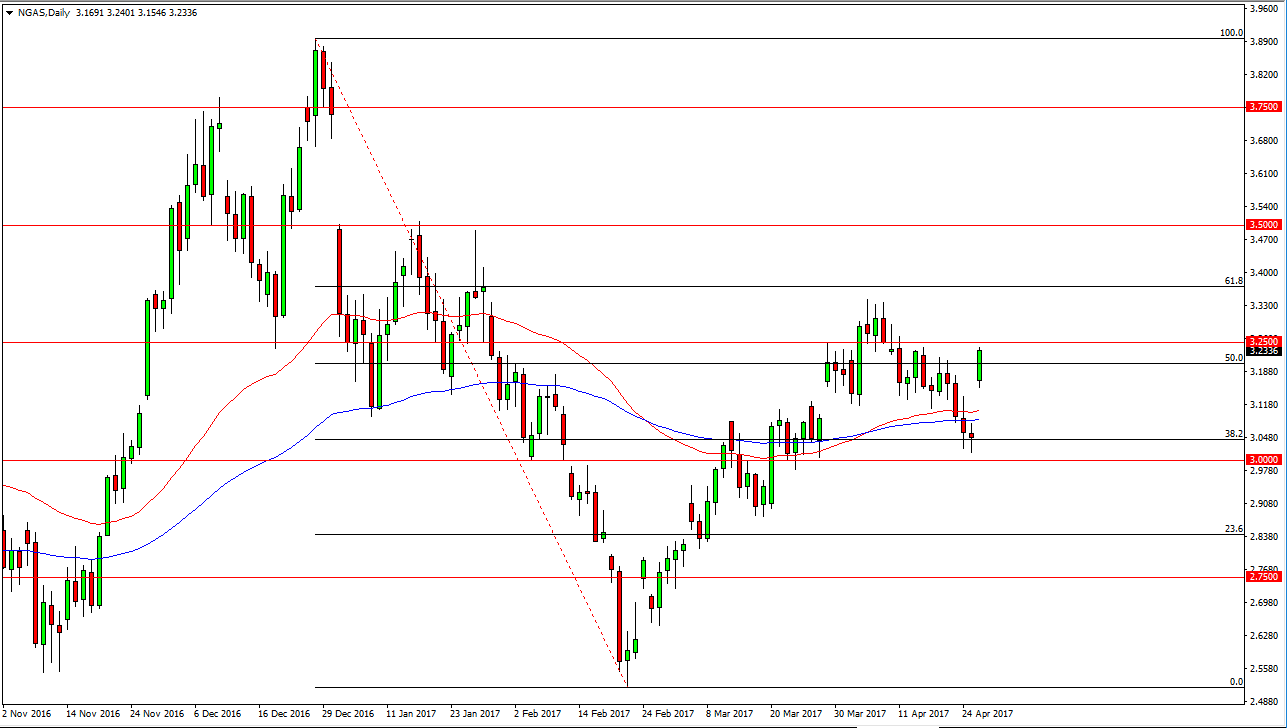Click the 24 Apr 2017 date label
The width and height of the screenshot is (1287, 728).
tap(988, 714)
